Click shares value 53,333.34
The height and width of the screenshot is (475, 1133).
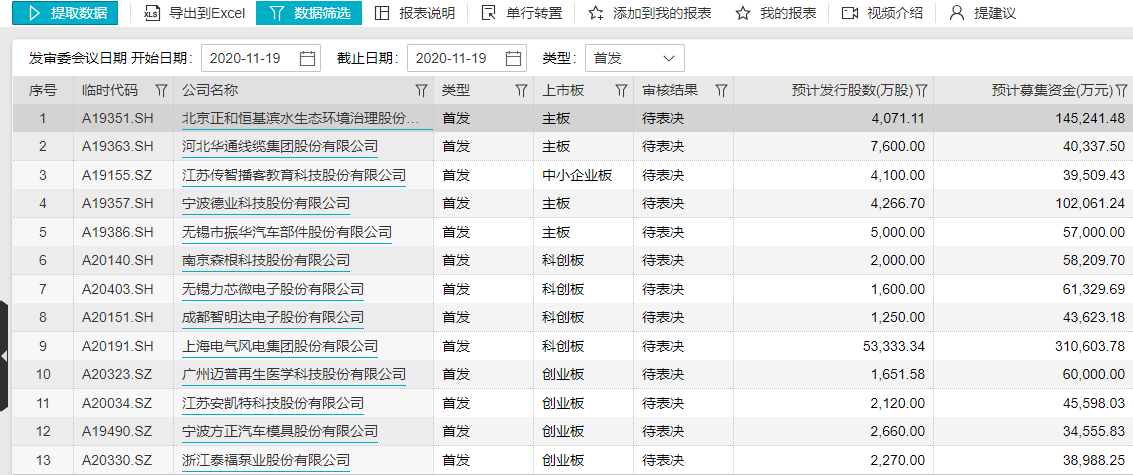(x=894, y=346)
